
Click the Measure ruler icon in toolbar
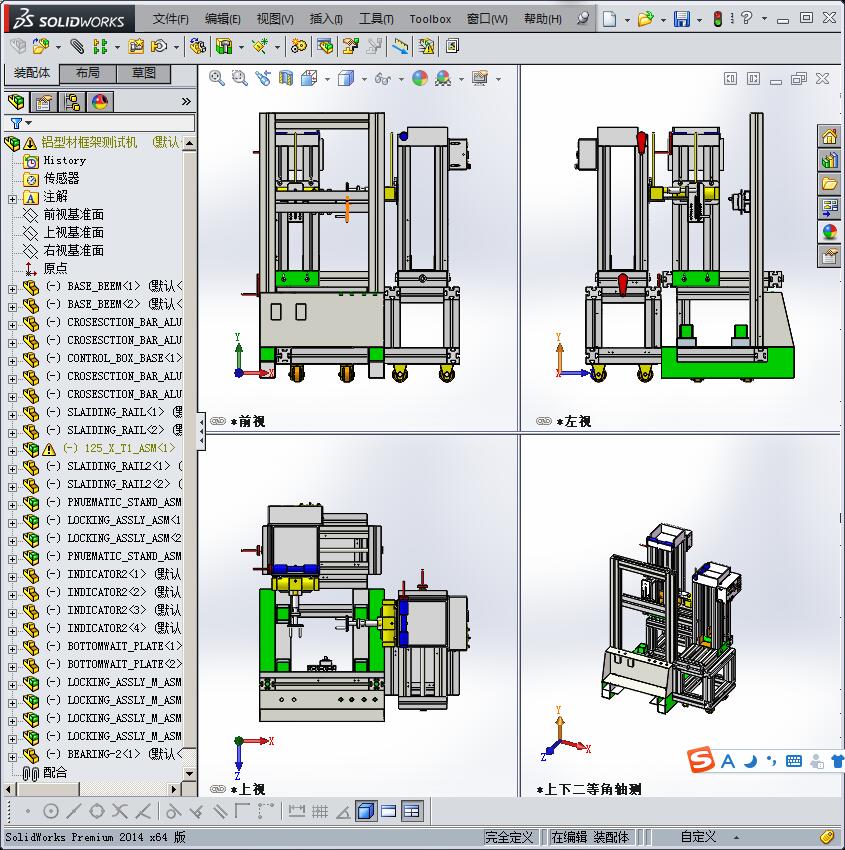[401, 47]
